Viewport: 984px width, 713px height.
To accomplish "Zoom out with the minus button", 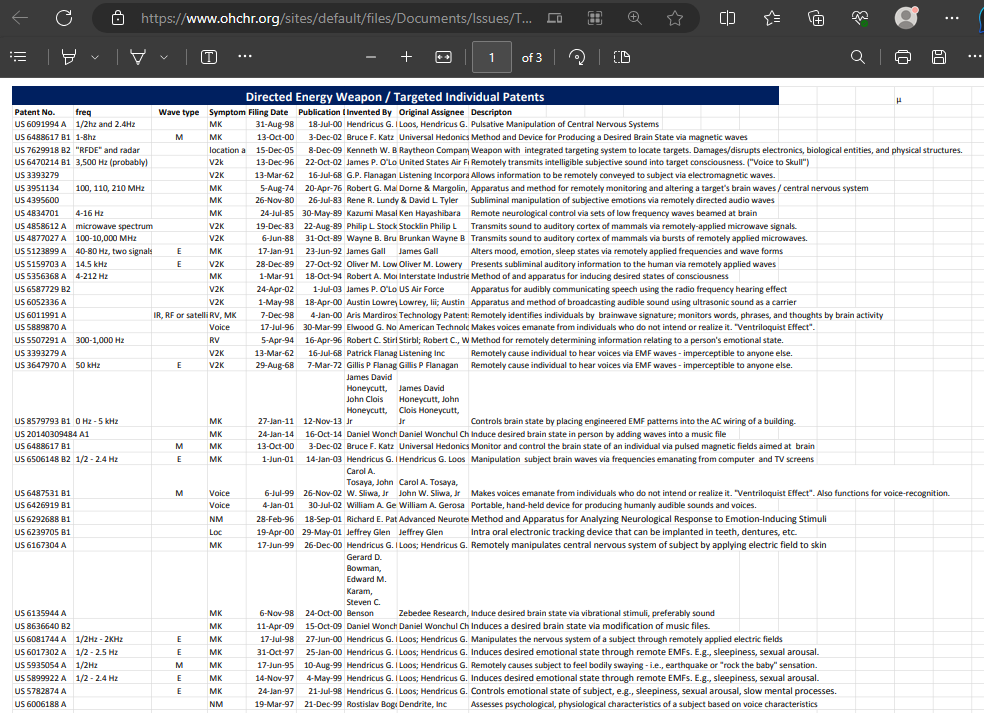I will 371,57.
